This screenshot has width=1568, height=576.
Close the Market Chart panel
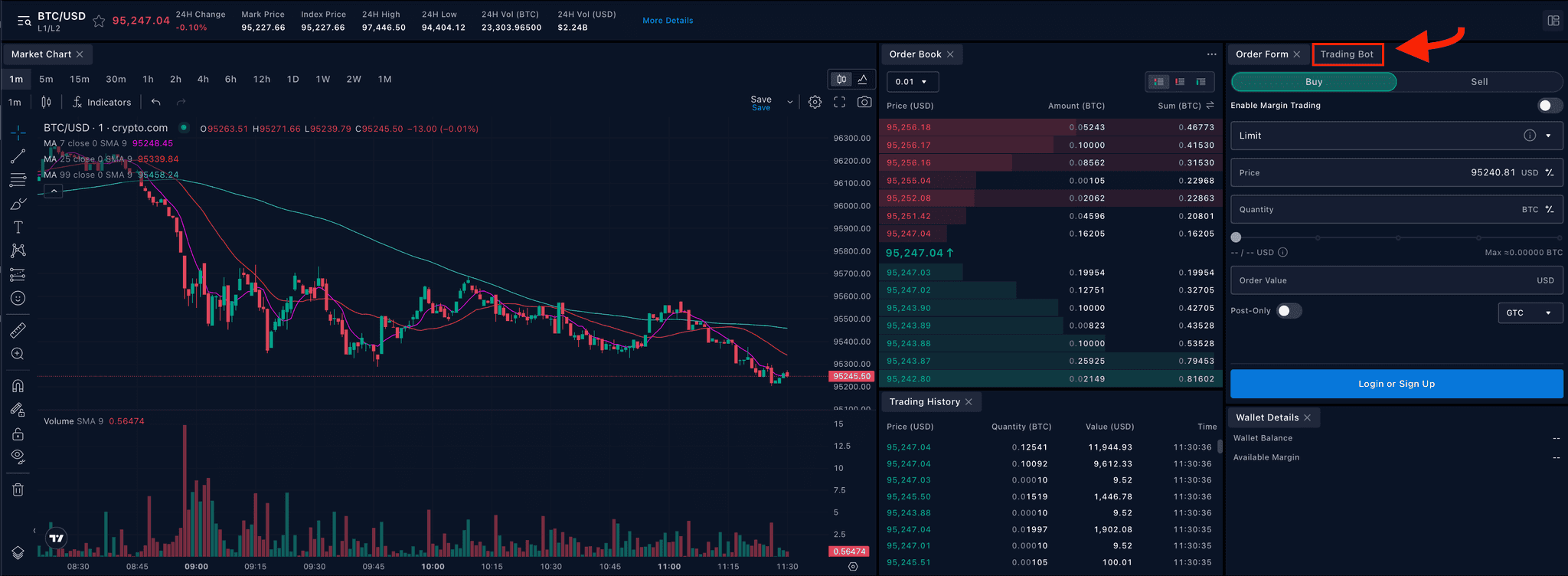(x=80, y=54)
